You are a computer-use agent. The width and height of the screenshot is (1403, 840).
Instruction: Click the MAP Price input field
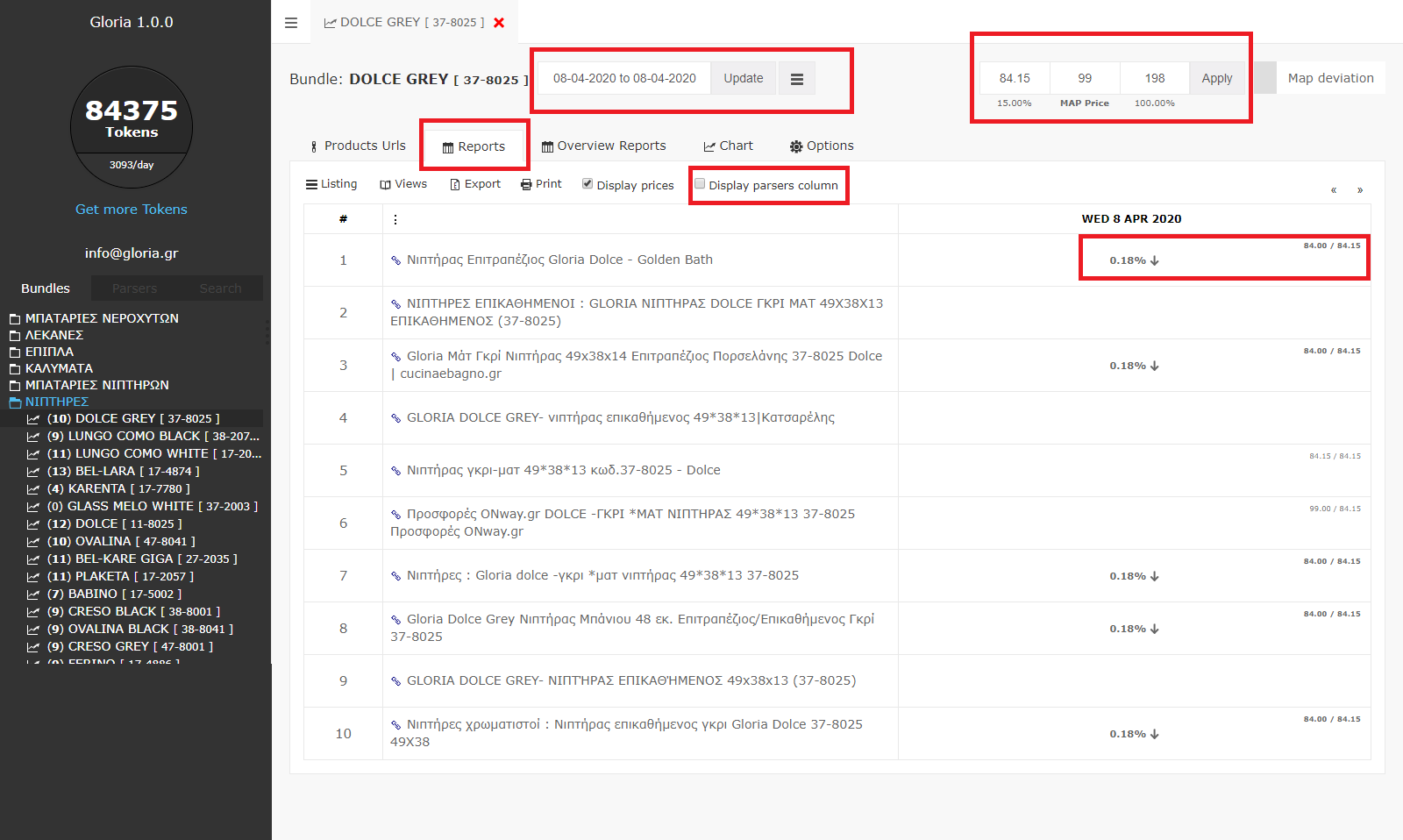(1085, 79)
